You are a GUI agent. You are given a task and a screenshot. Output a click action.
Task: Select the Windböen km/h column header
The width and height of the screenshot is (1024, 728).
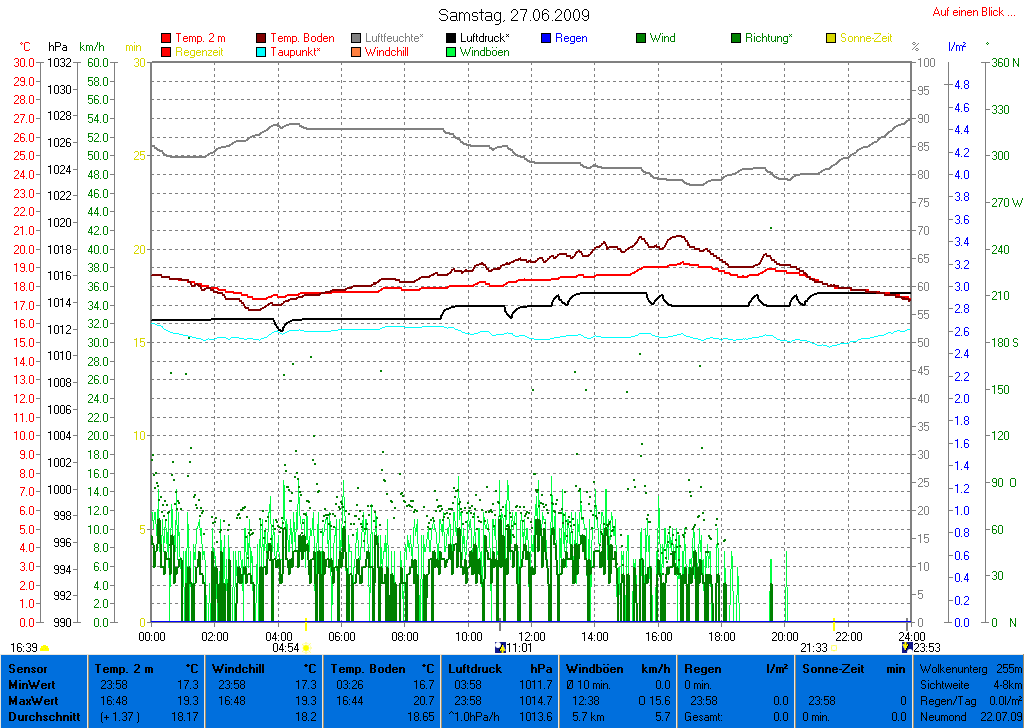(618, 668)
